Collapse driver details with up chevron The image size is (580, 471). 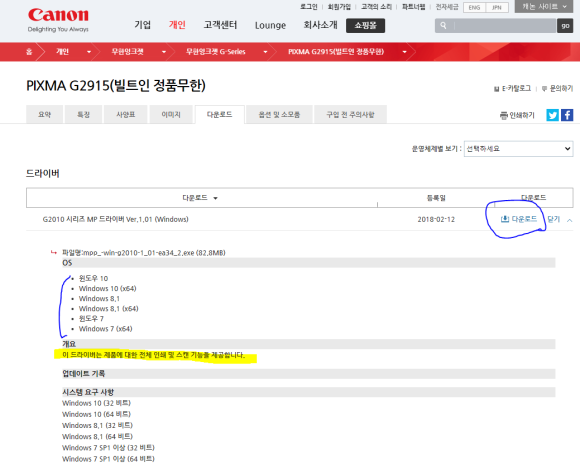coord(570,220)
